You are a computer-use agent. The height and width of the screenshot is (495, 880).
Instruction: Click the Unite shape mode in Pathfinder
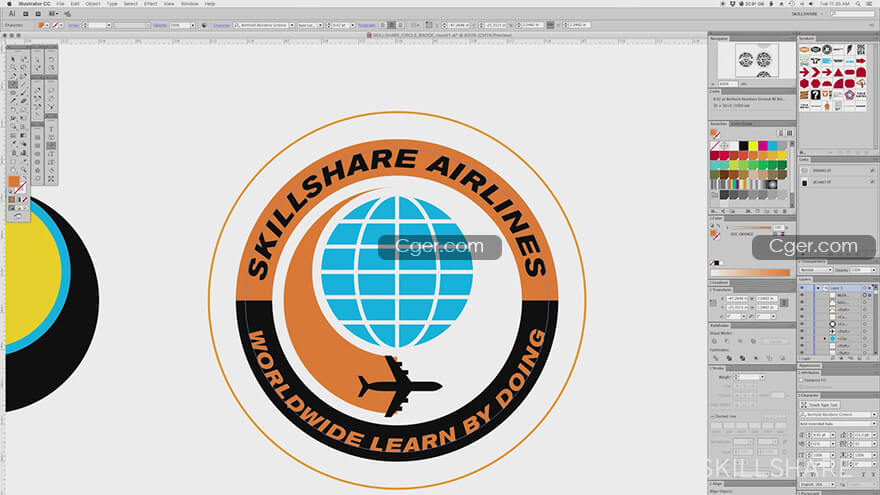tap(714, 341)
